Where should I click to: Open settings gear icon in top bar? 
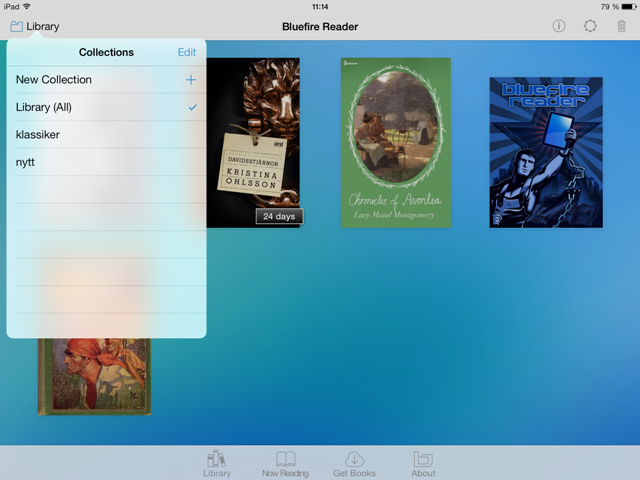point(590,27)
